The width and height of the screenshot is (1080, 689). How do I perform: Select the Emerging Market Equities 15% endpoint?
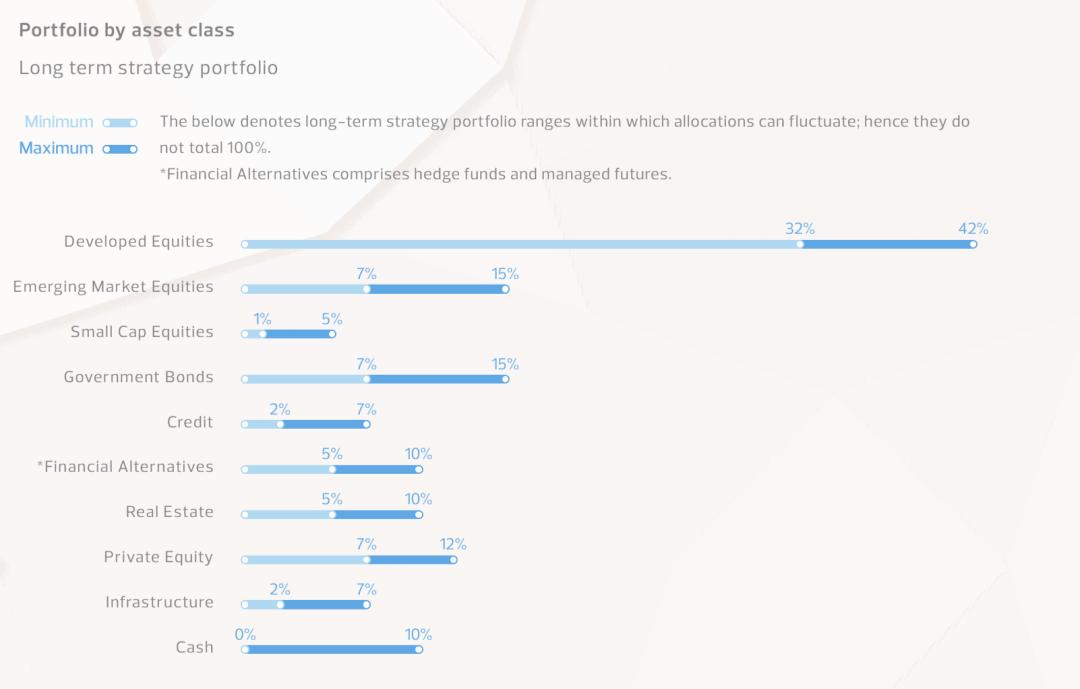(x=505, y=289)
